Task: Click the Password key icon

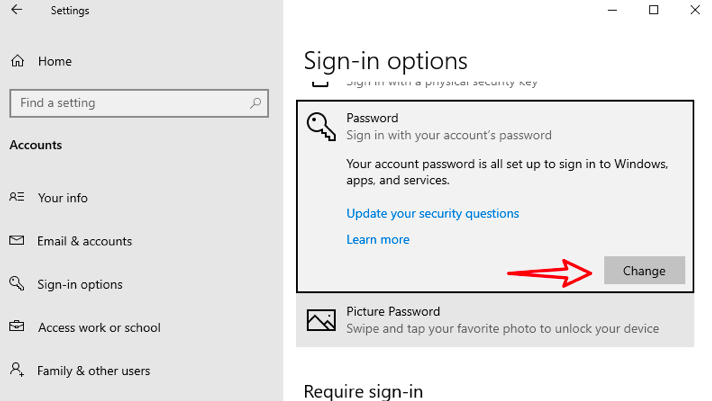Action: click(x=321, y=125)
